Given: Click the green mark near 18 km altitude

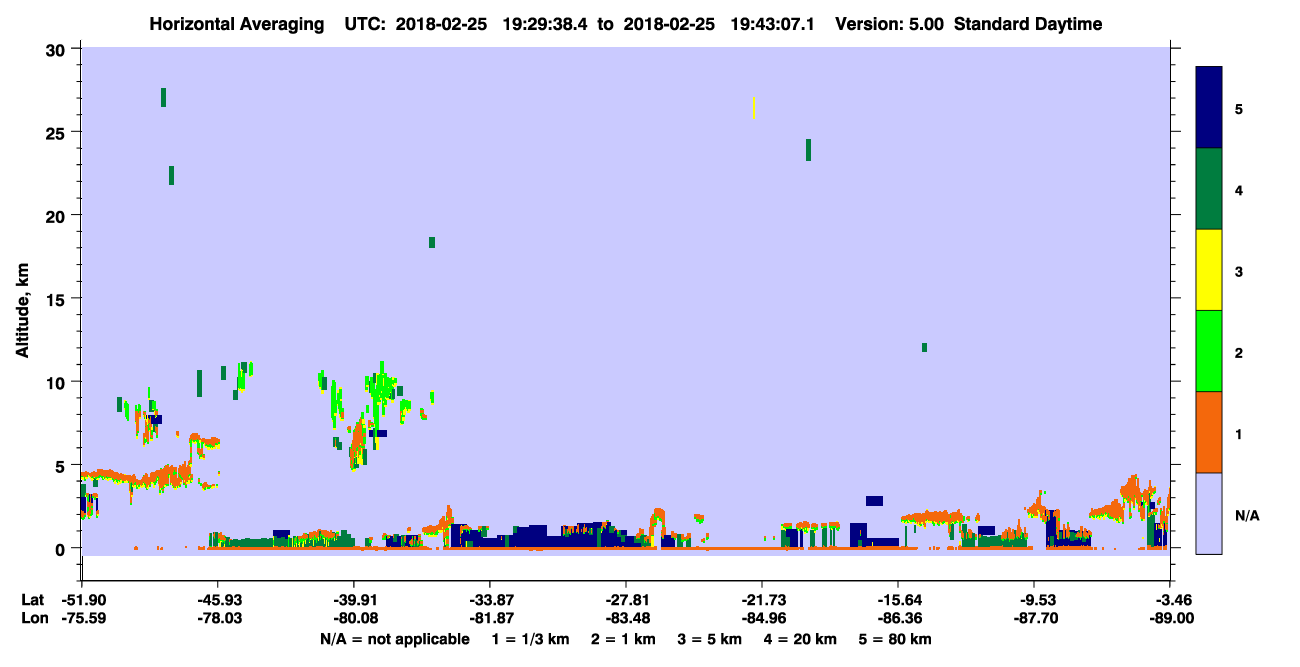Looking at the screenshot, I should pyautogui.click(x=432, y=242).
